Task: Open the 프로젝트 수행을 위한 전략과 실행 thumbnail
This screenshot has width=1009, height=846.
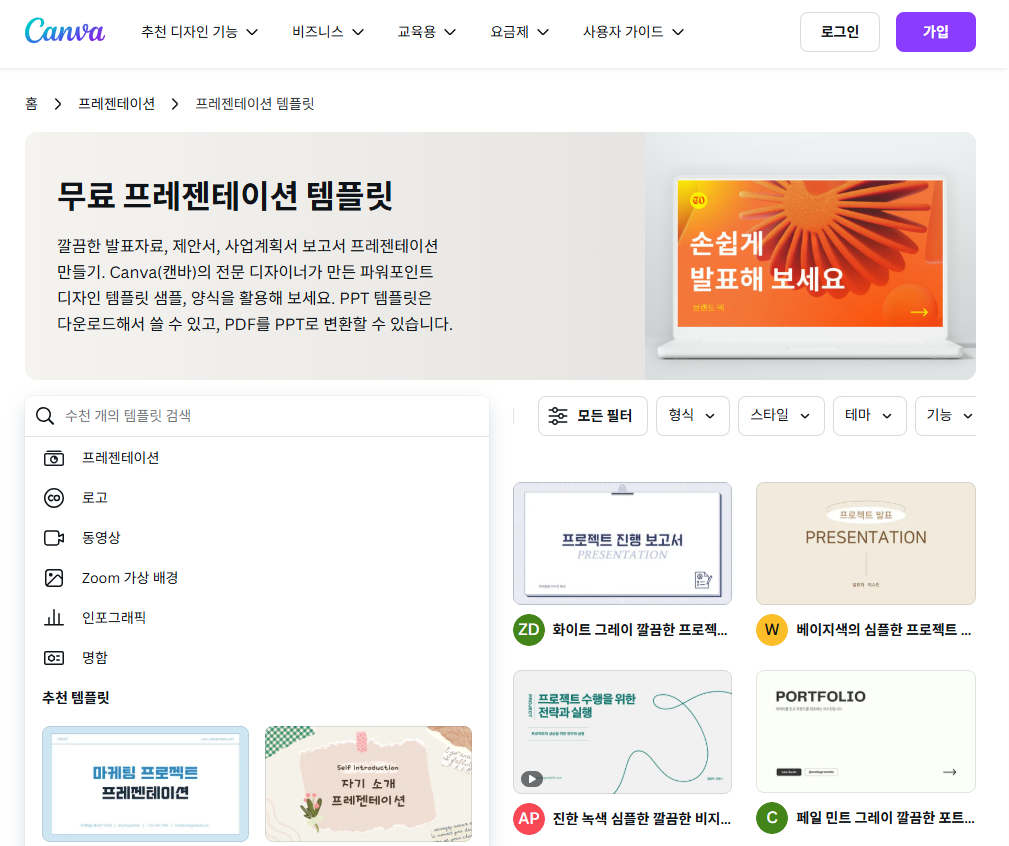Action: click(x=622, y=732)
